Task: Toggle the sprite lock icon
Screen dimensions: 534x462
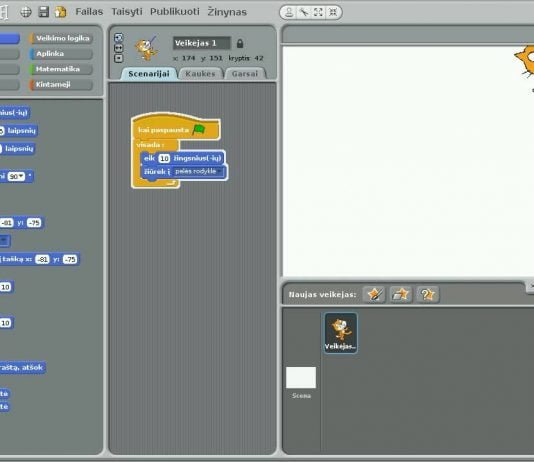Action: [x=240, y=43]
